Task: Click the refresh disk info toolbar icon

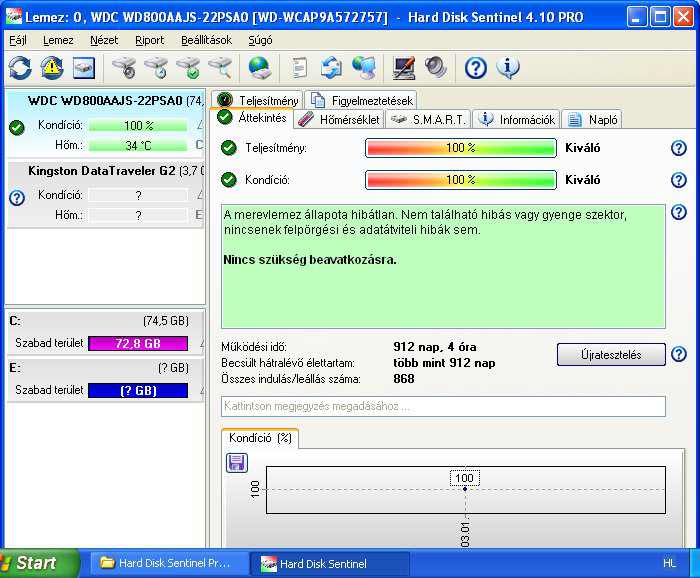Action: coord(20,68)
